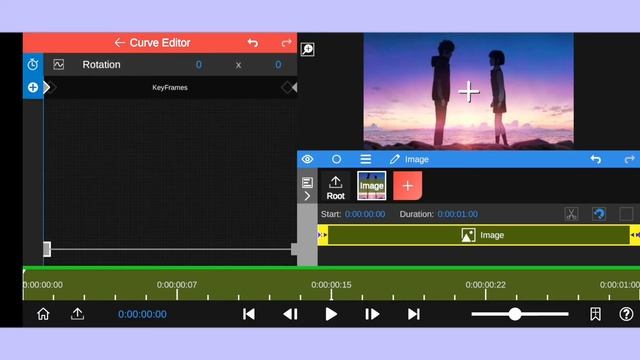Click the scissors split clip icon
The width and height of the screenshot is (640, 360).
coord(571,214)
